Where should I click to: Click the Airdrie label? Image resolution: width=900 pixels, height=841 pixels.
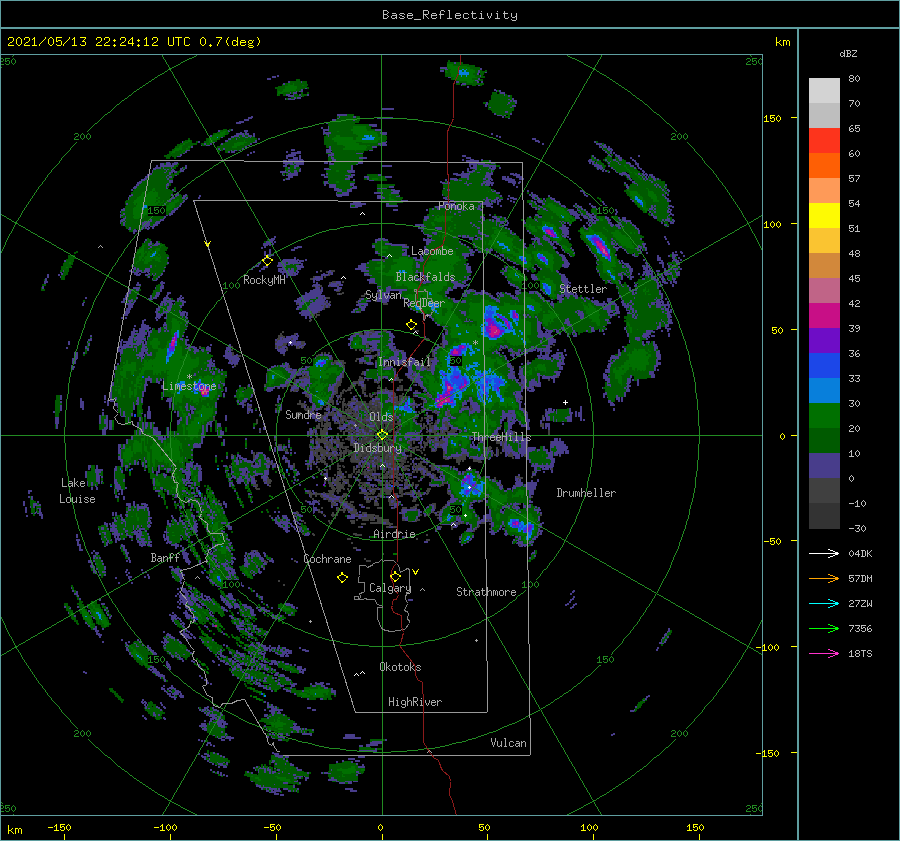[394, 534]
